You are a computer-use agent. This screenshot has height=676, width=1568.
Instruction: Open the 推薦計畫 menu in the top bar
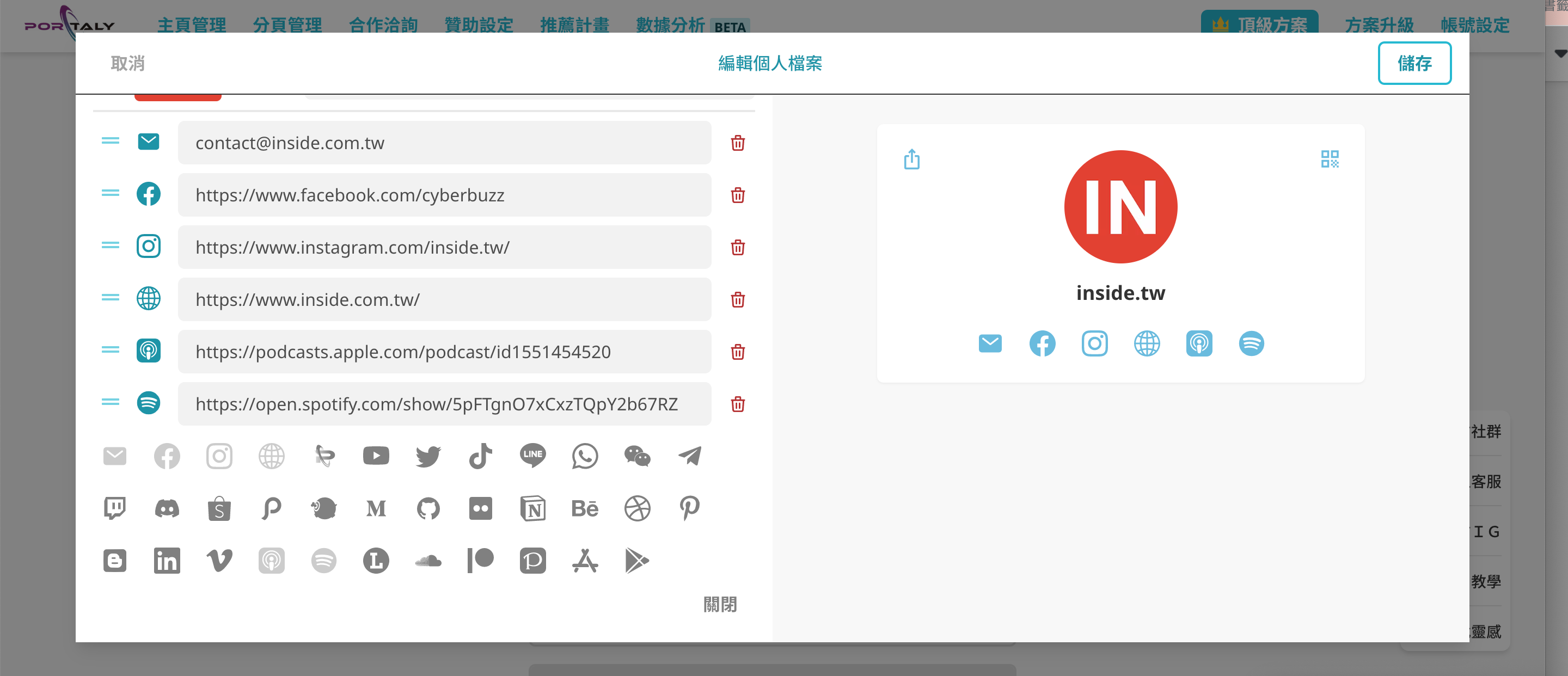tap(574, 24)
